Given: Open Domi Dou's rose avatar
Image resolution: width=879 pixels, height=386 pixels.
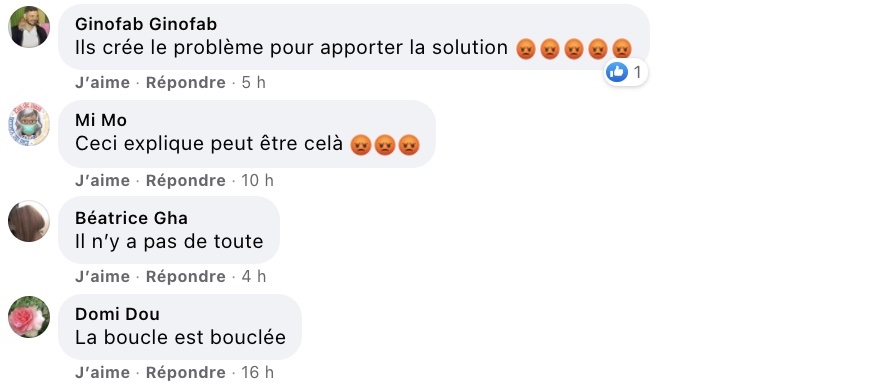Looking at the screenshot, I should [29, 317].
